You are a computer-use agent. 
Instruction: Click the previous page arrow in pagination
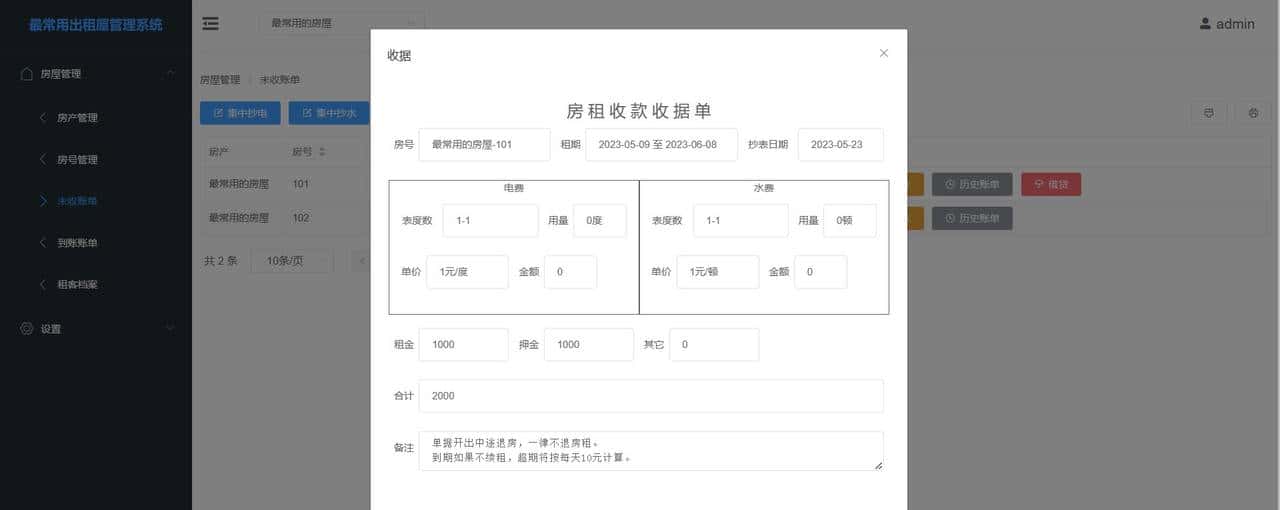coord(361,261)
